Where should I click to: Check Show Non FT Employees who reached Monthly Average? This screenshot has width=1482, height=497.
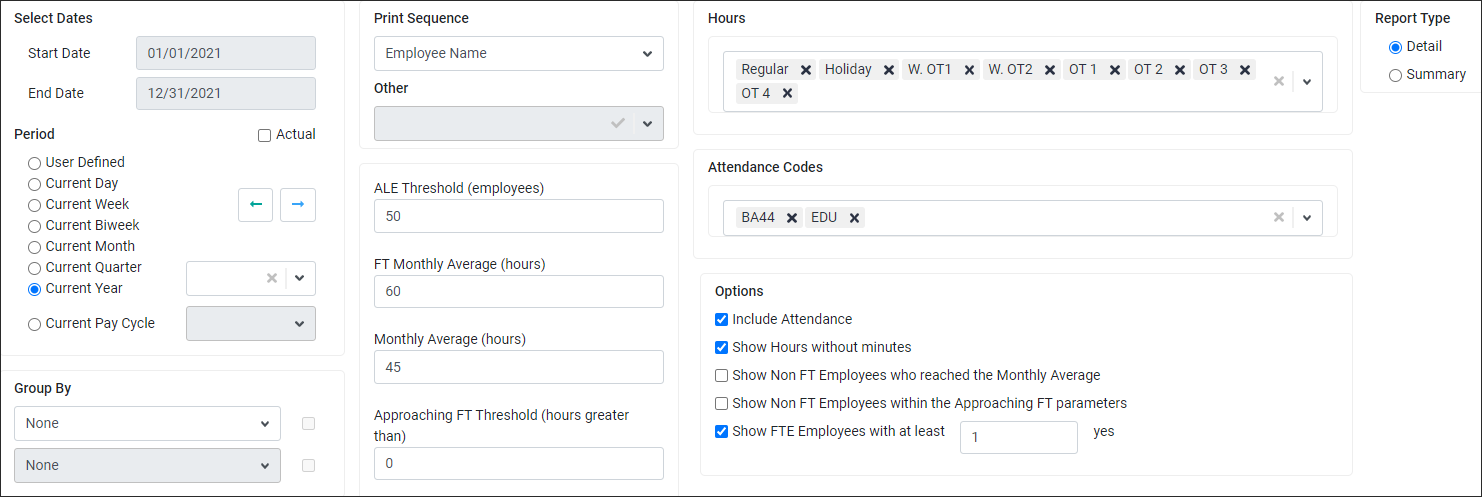(x=722, y=376)
